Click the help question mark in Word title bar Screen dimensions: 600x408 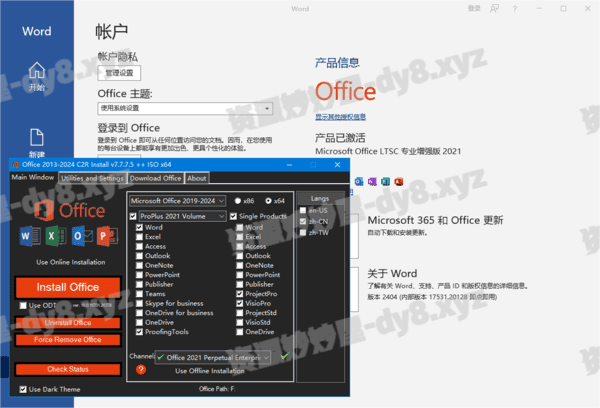point(515,9)
